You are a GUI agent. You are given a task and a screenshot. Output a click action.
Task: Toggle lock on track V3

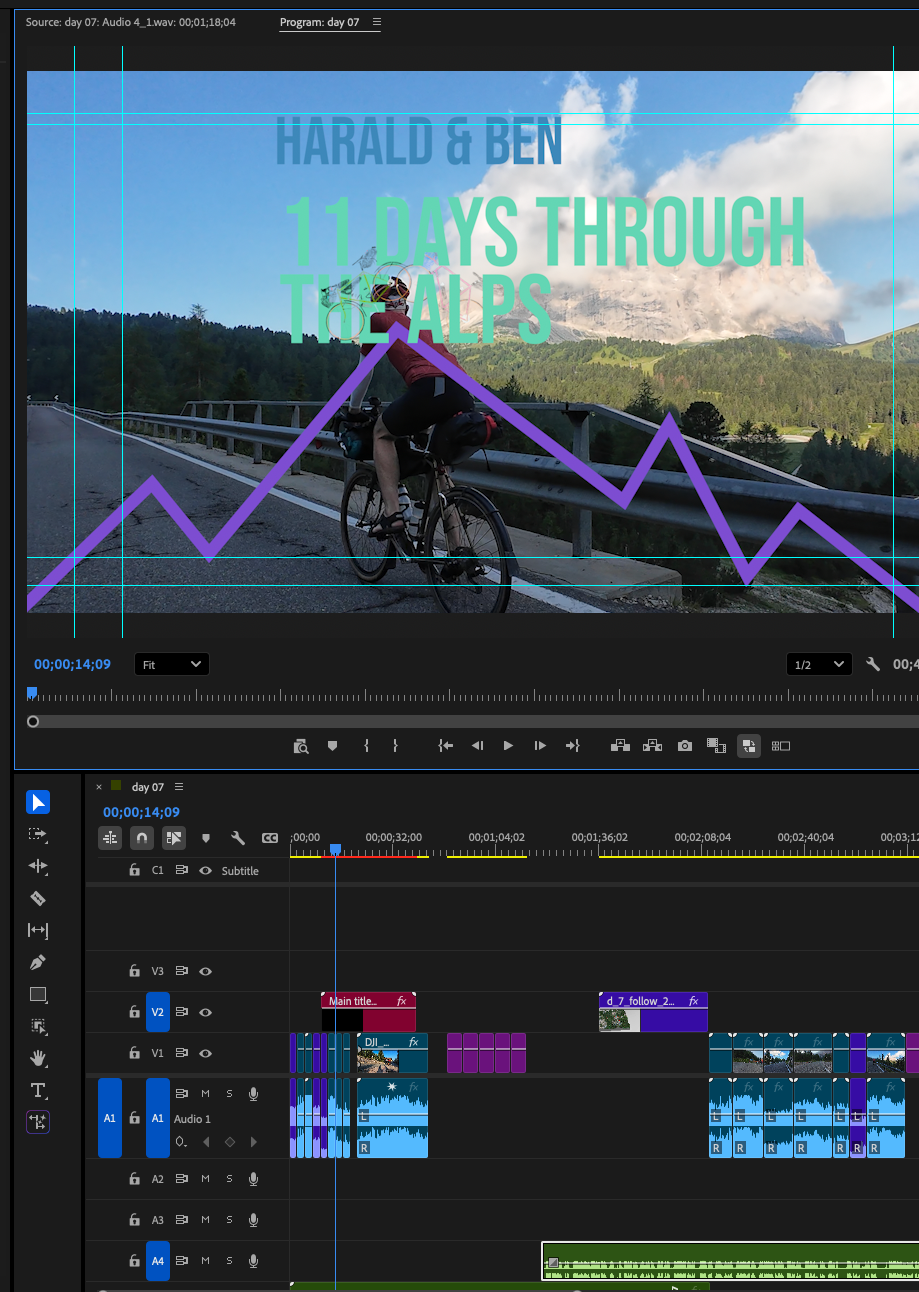click(x=134, y=971)
